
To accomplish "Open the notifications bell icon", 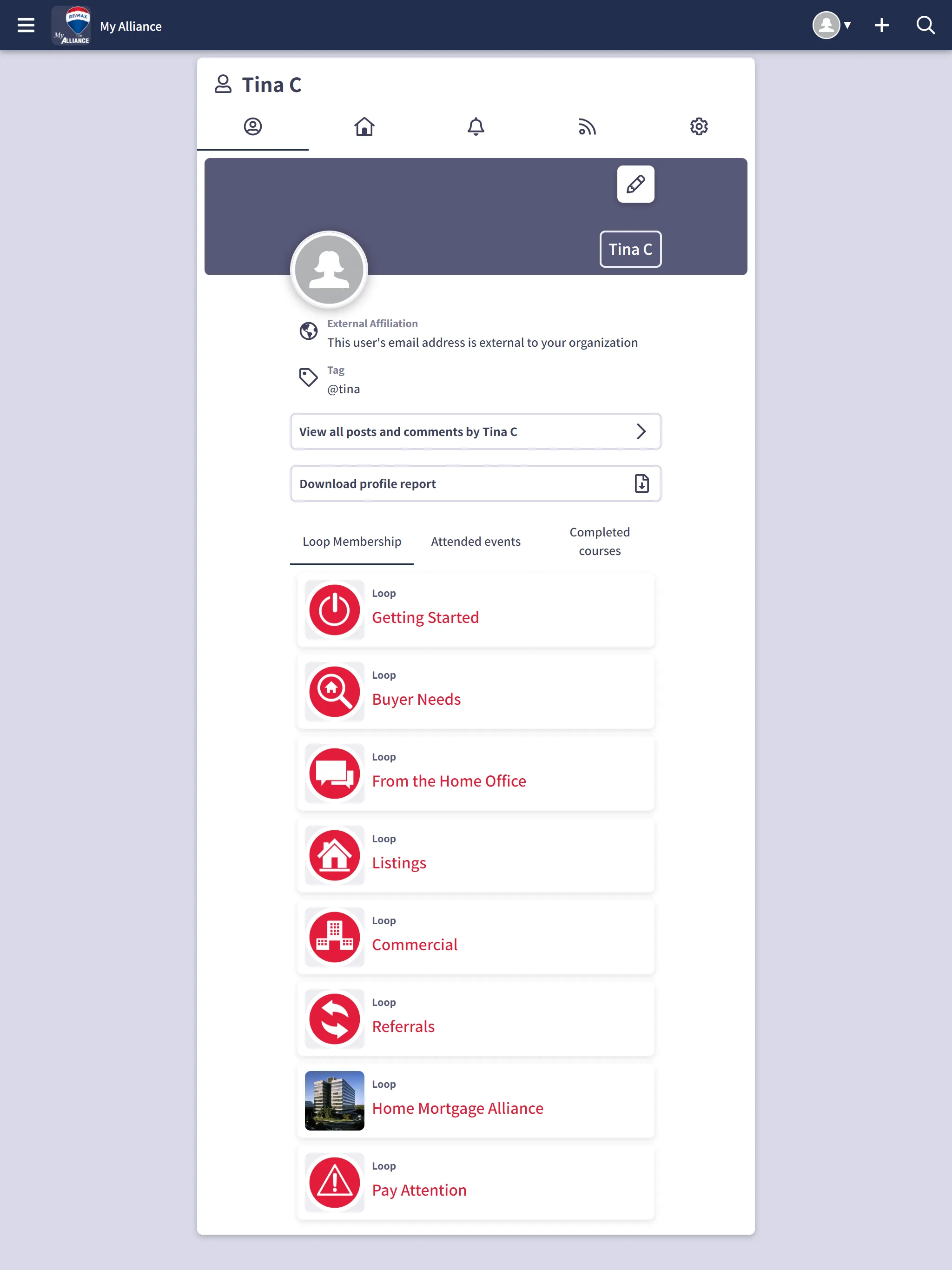I will point(476,126).
